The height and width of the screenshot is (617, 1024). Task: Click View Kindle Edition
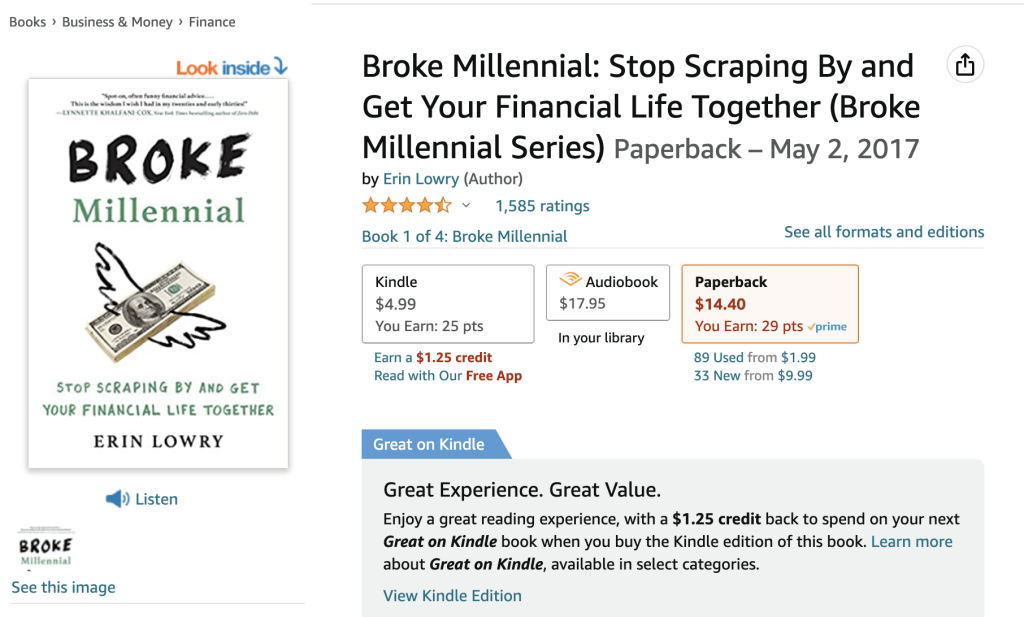point(452,595)
